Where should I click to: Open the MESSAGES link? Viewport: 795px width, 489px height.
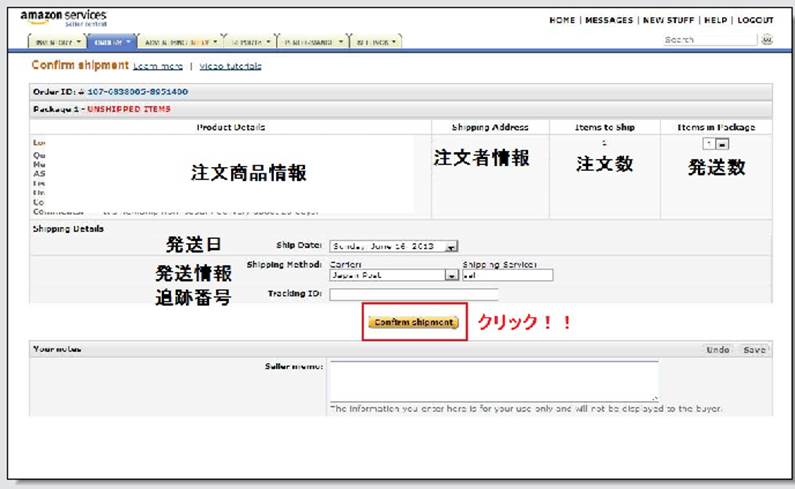[x=609, y=20]
